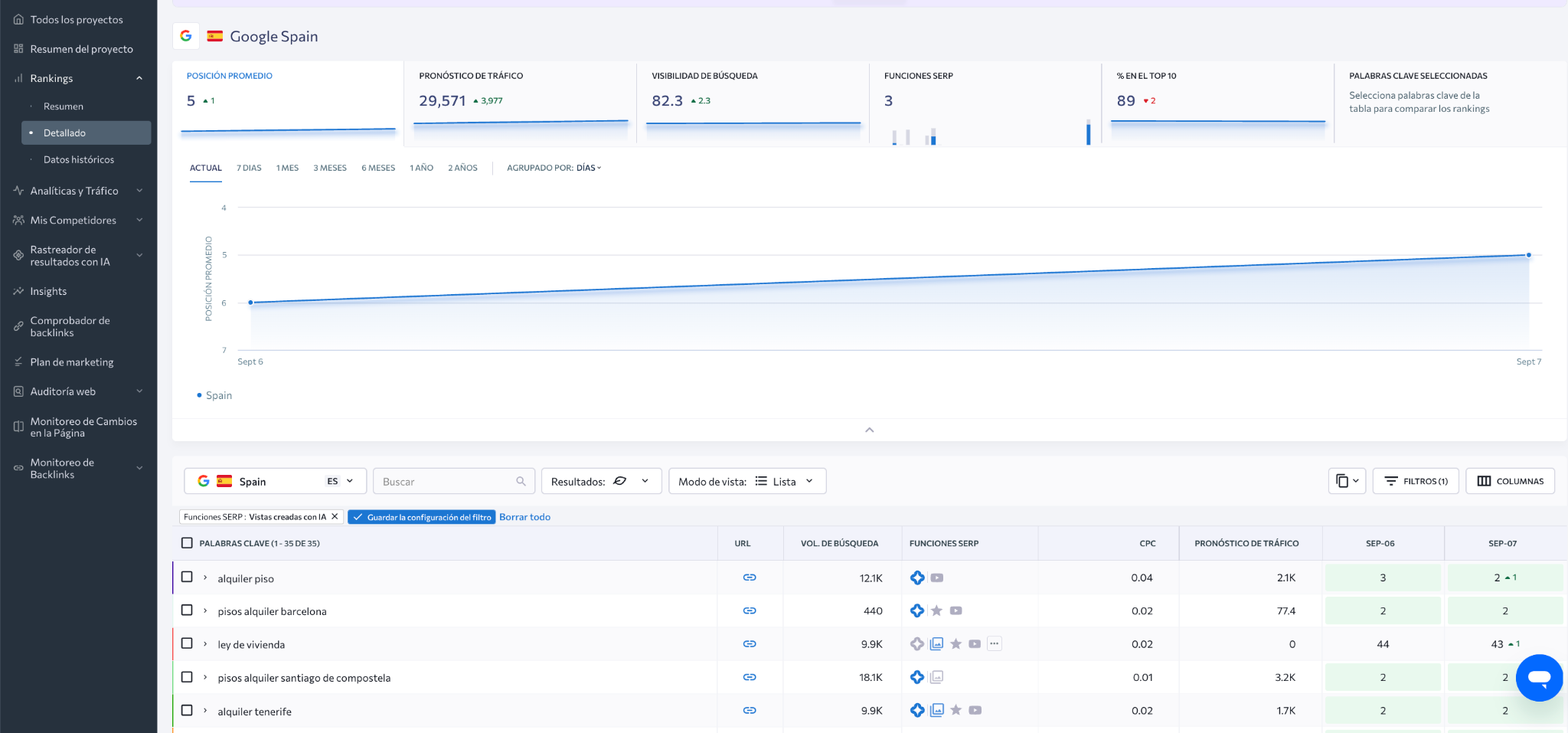Switch chart range to 3 meses
Viewport: 1568px width, 733px height.
pos(330,168)
